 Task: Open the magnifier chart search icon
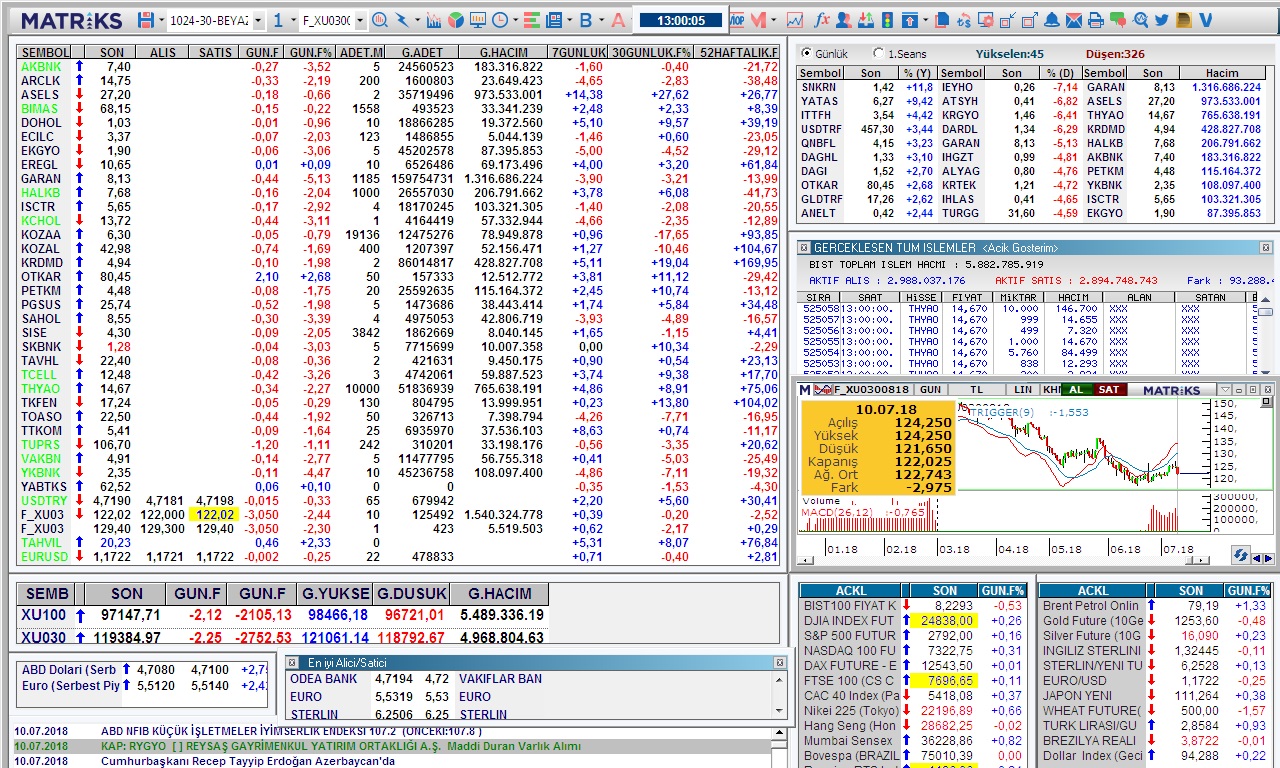point(380,20)
